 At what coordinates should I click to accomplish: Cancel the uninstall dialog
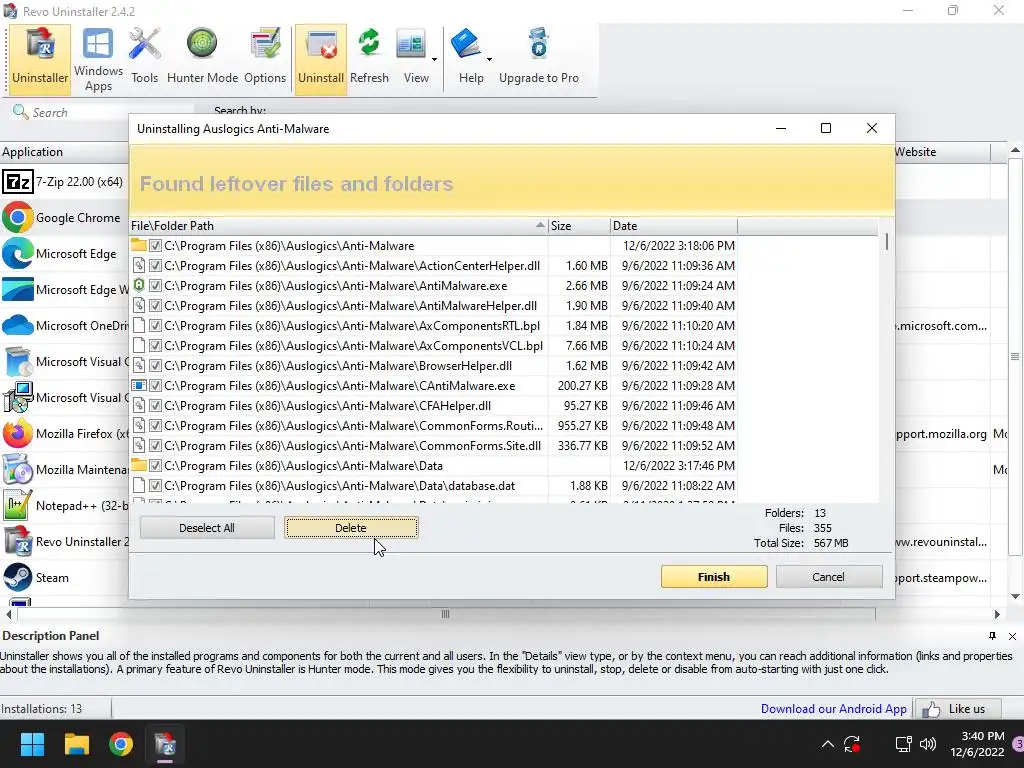(x=828, y=577)
